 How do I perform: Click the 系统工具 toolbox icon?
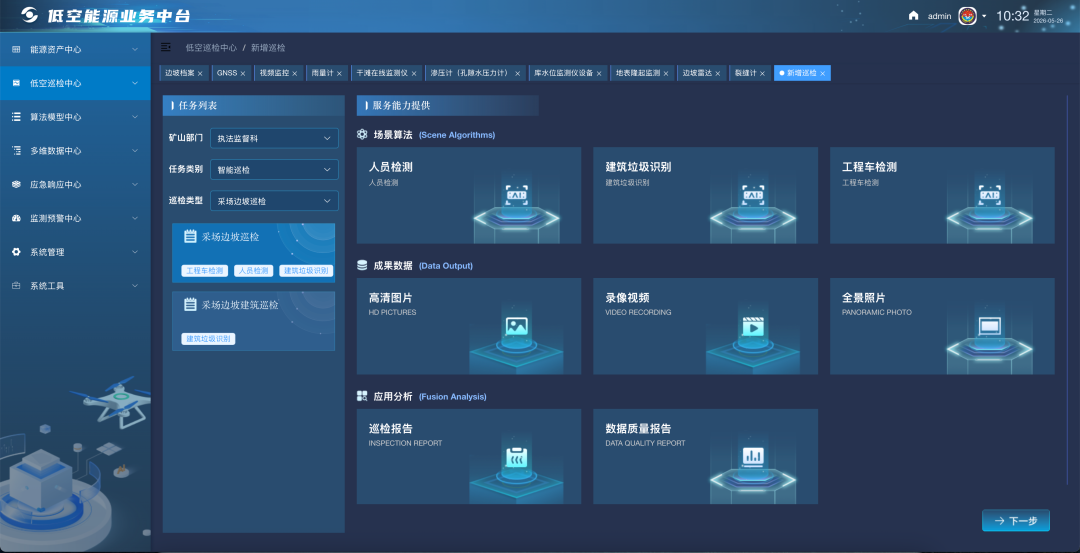[x=16, y=286]
